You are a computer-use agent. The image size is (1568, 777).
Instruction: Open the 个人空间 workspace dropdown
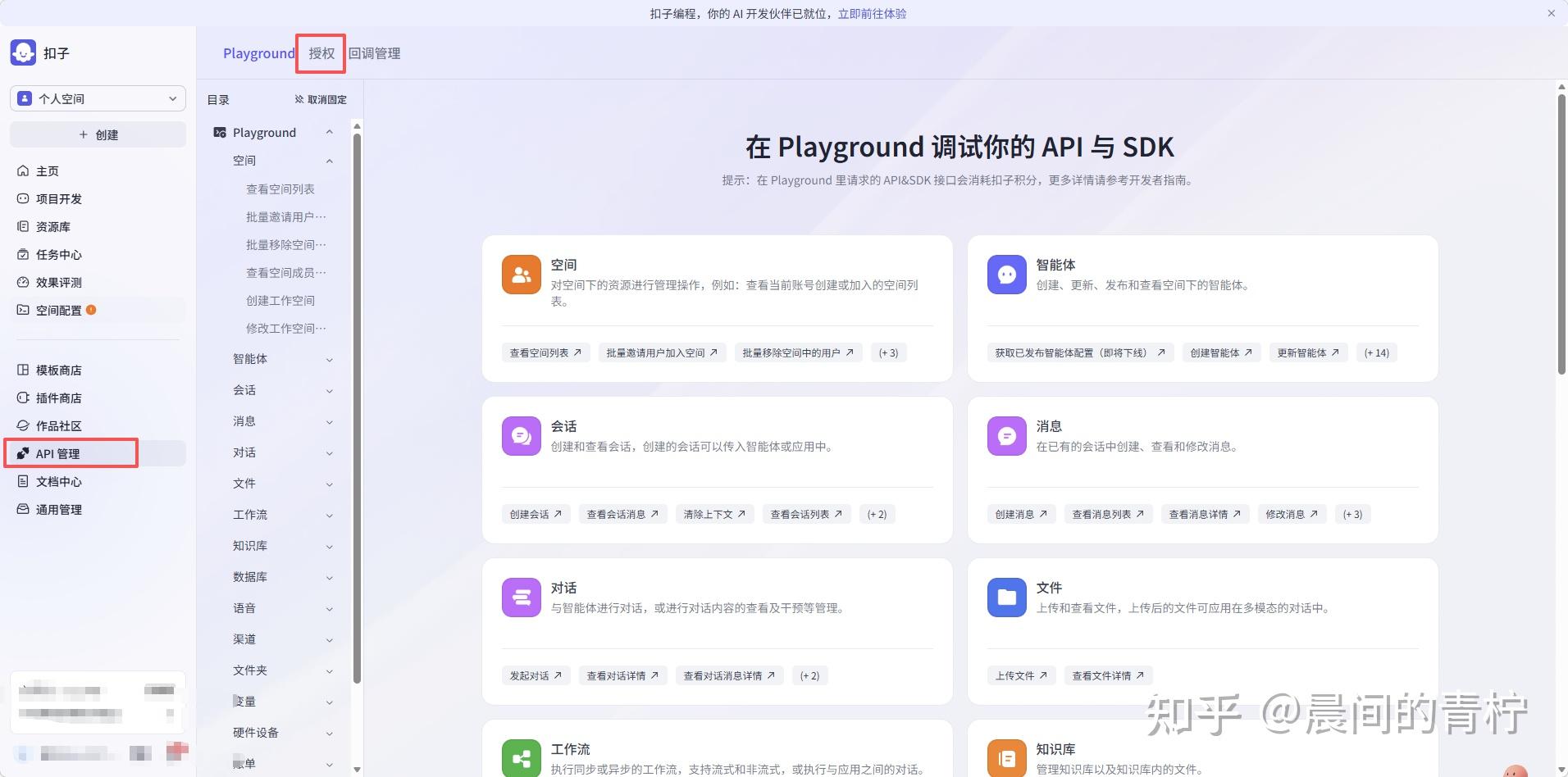(98, 98)
